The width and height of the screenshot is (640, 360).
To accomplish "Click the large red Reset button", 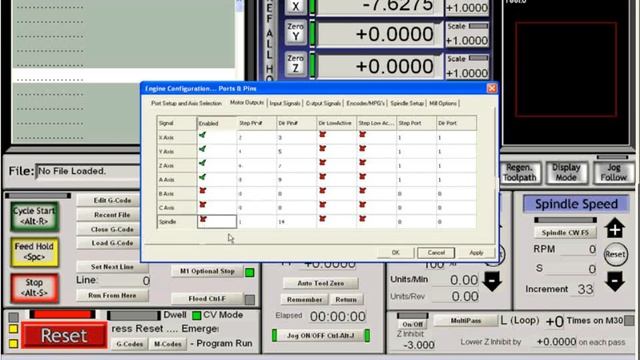I will point(64,336).
